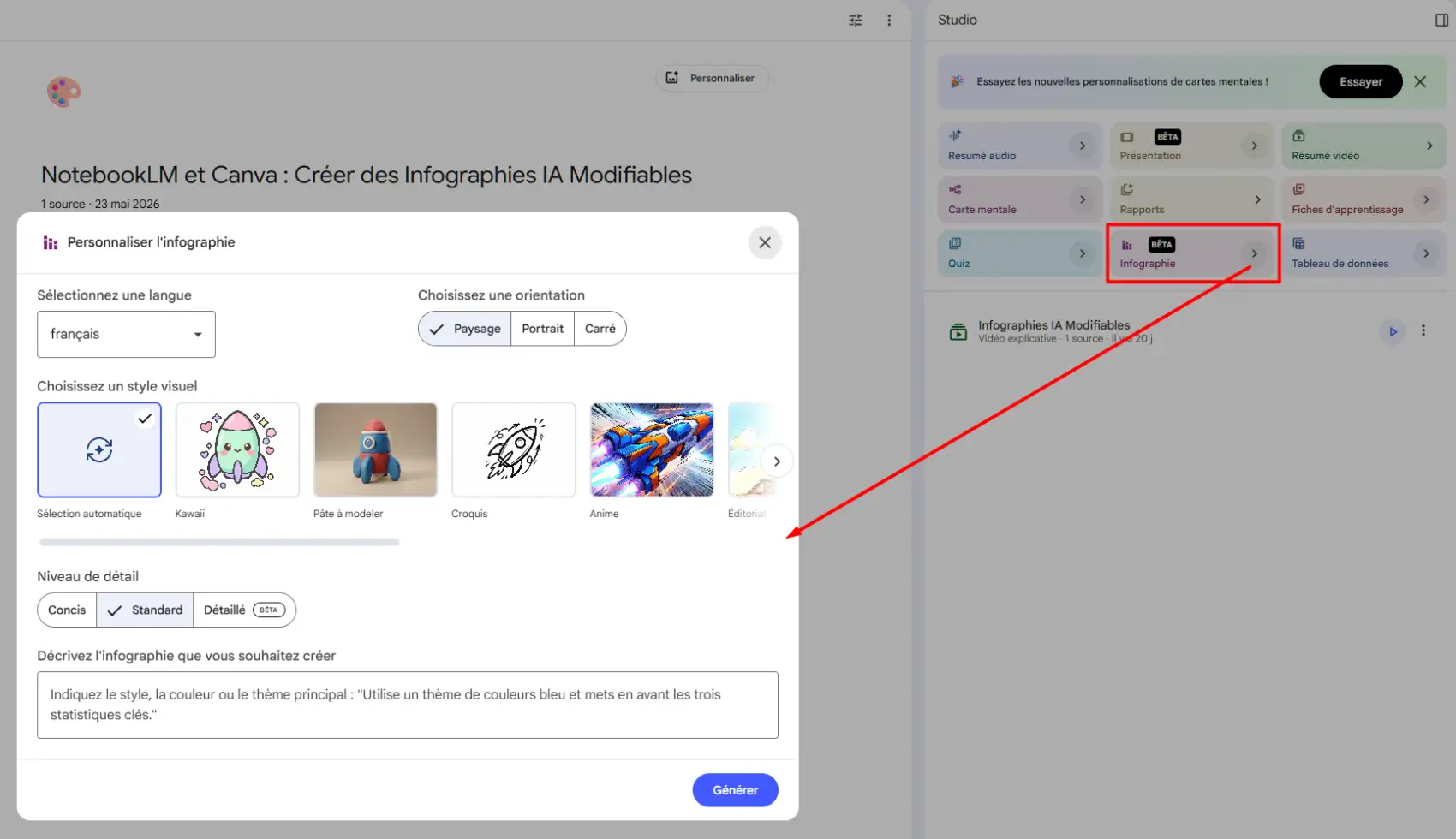This screenshot has height=839, width=1456.
Task: Open the Carte mentale card
Action: pos(1019,199)
